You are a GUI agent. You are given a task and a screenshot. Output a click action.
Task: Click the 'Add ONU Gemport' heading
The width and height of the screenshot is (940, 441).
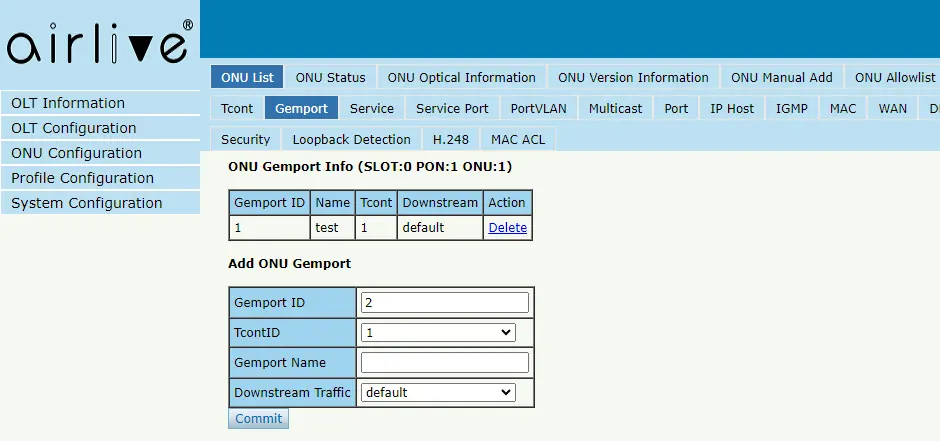[x=290, y=264]
